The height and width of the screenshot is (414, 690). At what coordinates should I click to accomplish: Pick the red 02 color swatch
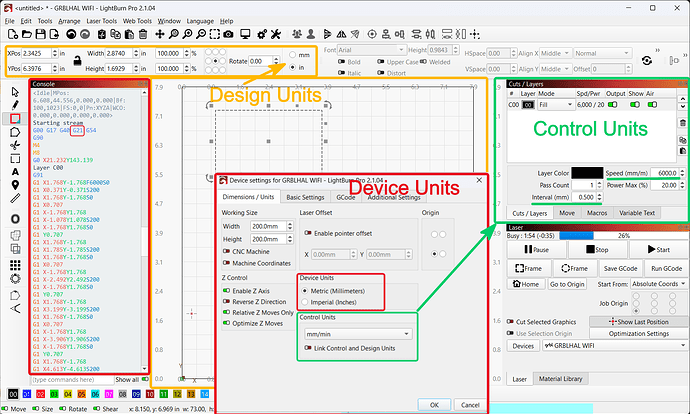[x=40, y=394]
